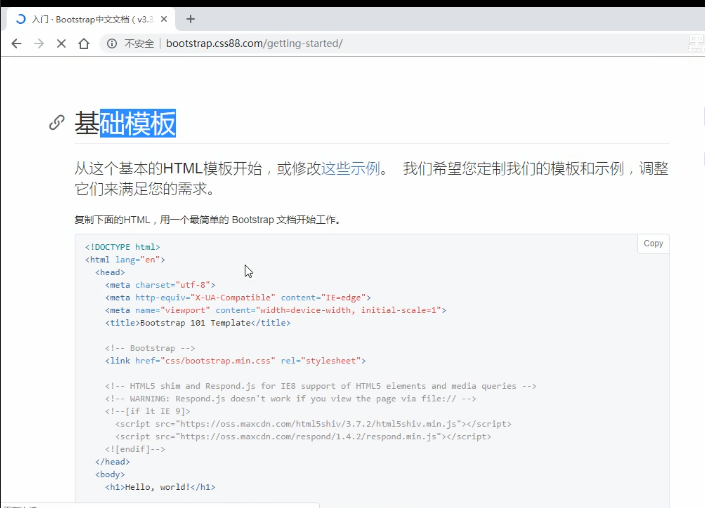
Task: Click the meta viewport code line
Action: pos(276,310)
